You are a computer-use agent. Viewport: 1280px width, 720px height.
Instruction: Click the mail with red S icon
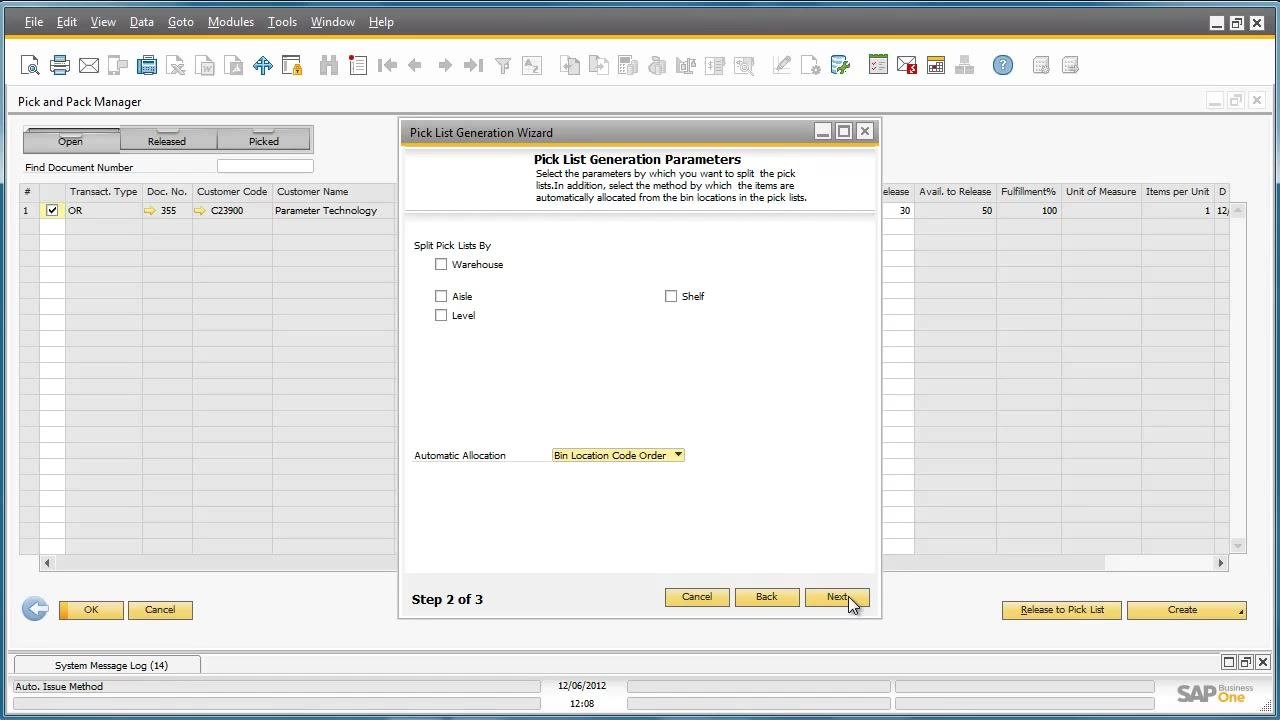(x=907, y=66)
